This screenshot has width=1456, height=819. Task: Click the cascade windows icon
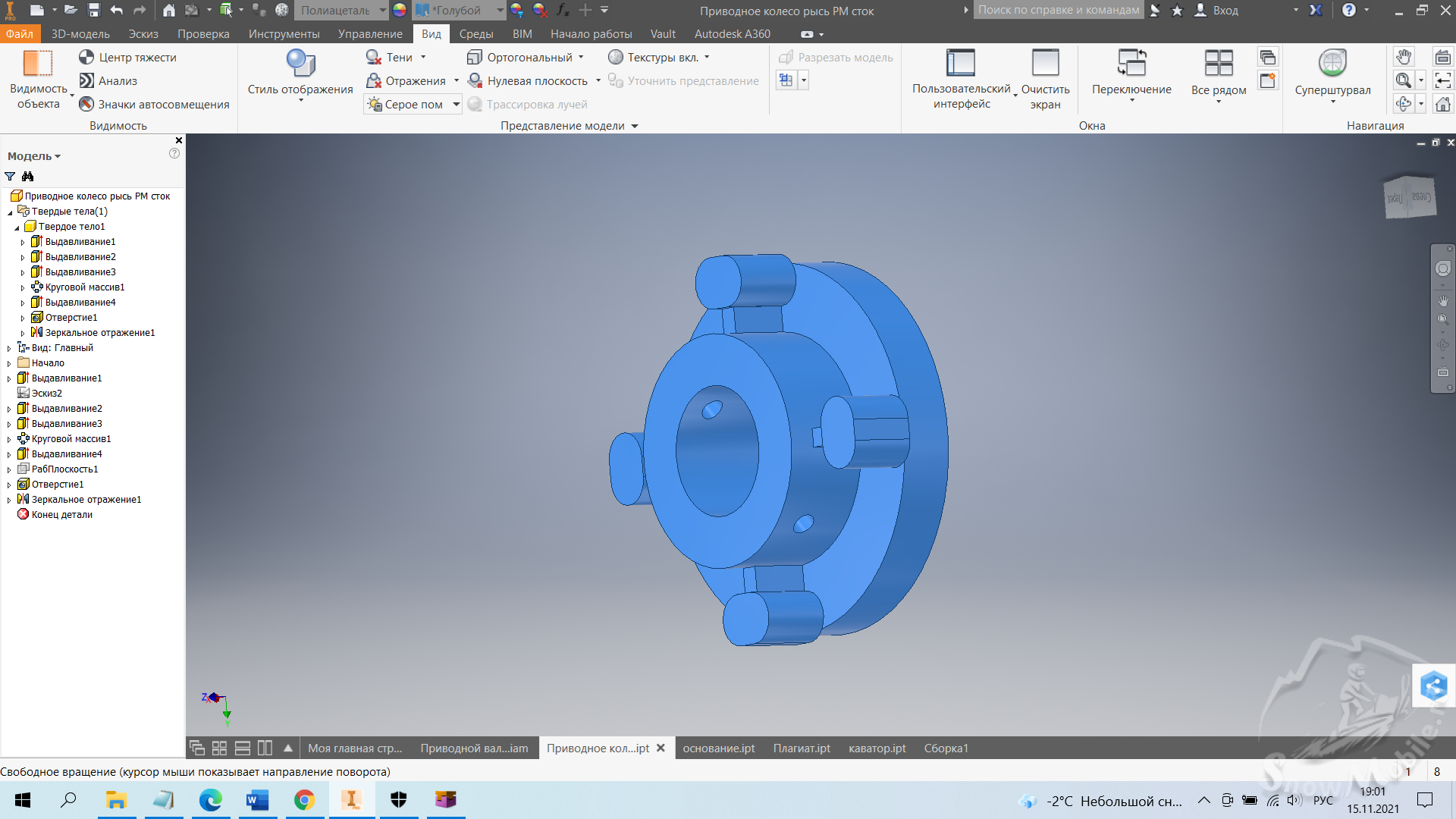[x=1268, y=58]
